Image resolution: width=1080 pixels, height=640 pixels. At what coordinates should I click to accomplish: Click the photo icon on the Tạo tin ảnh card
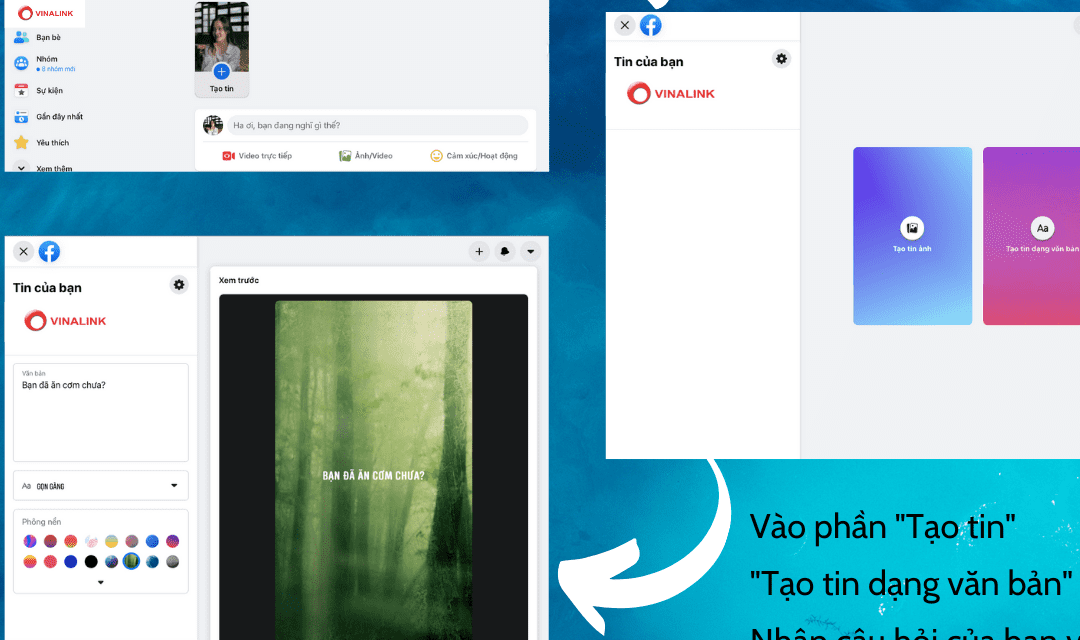(912, 228)
